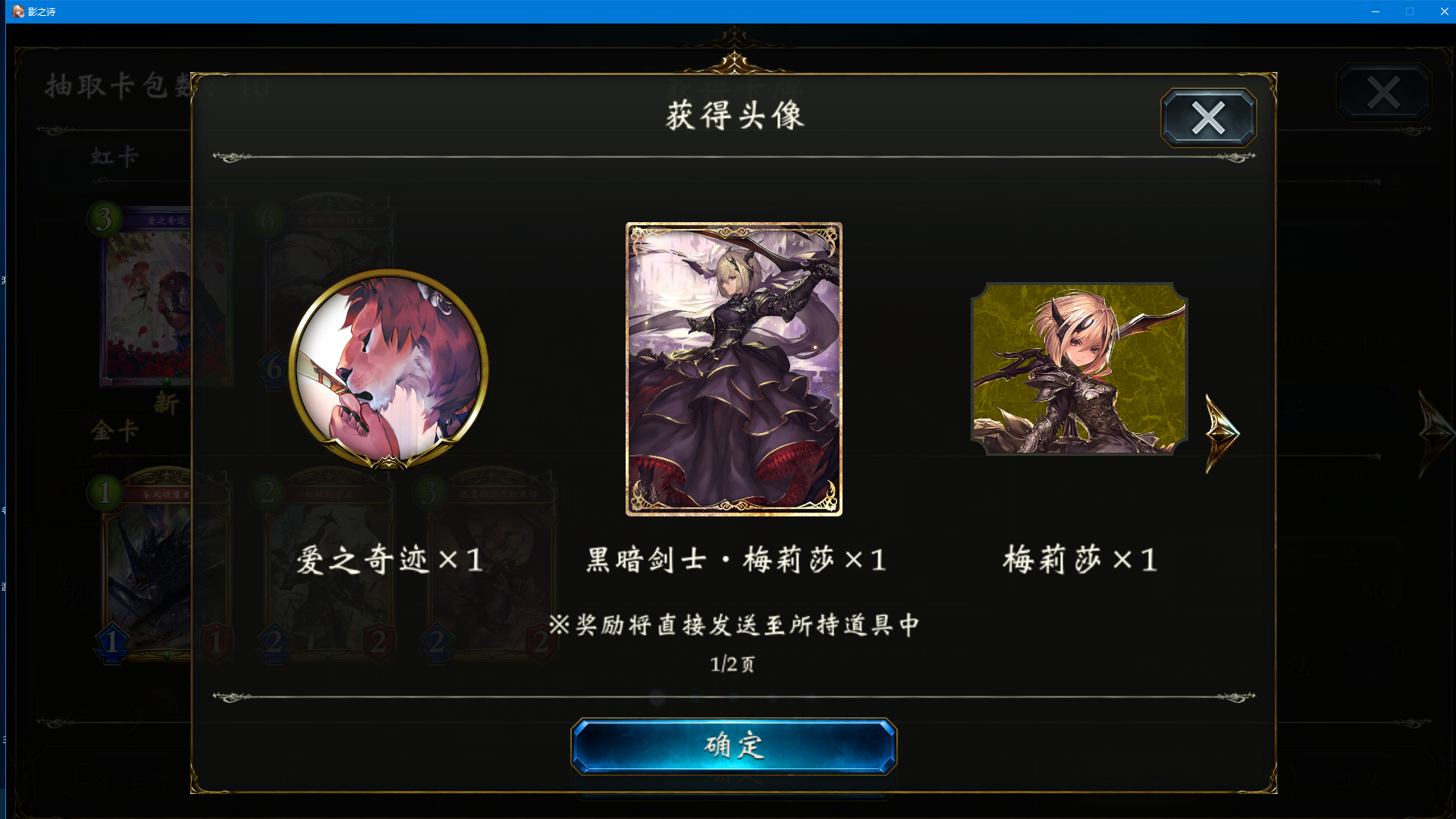Select the 爱之奇迹 lion round avatar
The image size is (1456, 819).
(x=388, y=369)
